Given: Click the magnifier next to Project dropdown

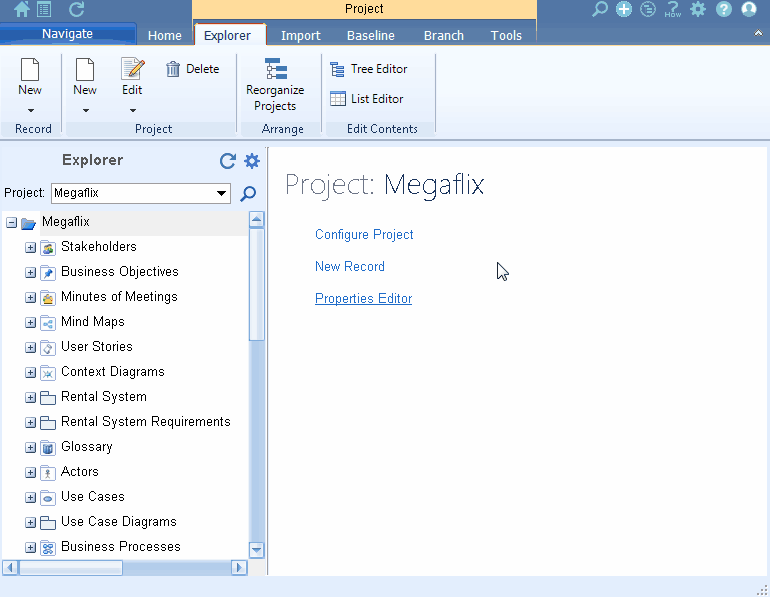Looking at the screenshot, I should click(248, 193).
